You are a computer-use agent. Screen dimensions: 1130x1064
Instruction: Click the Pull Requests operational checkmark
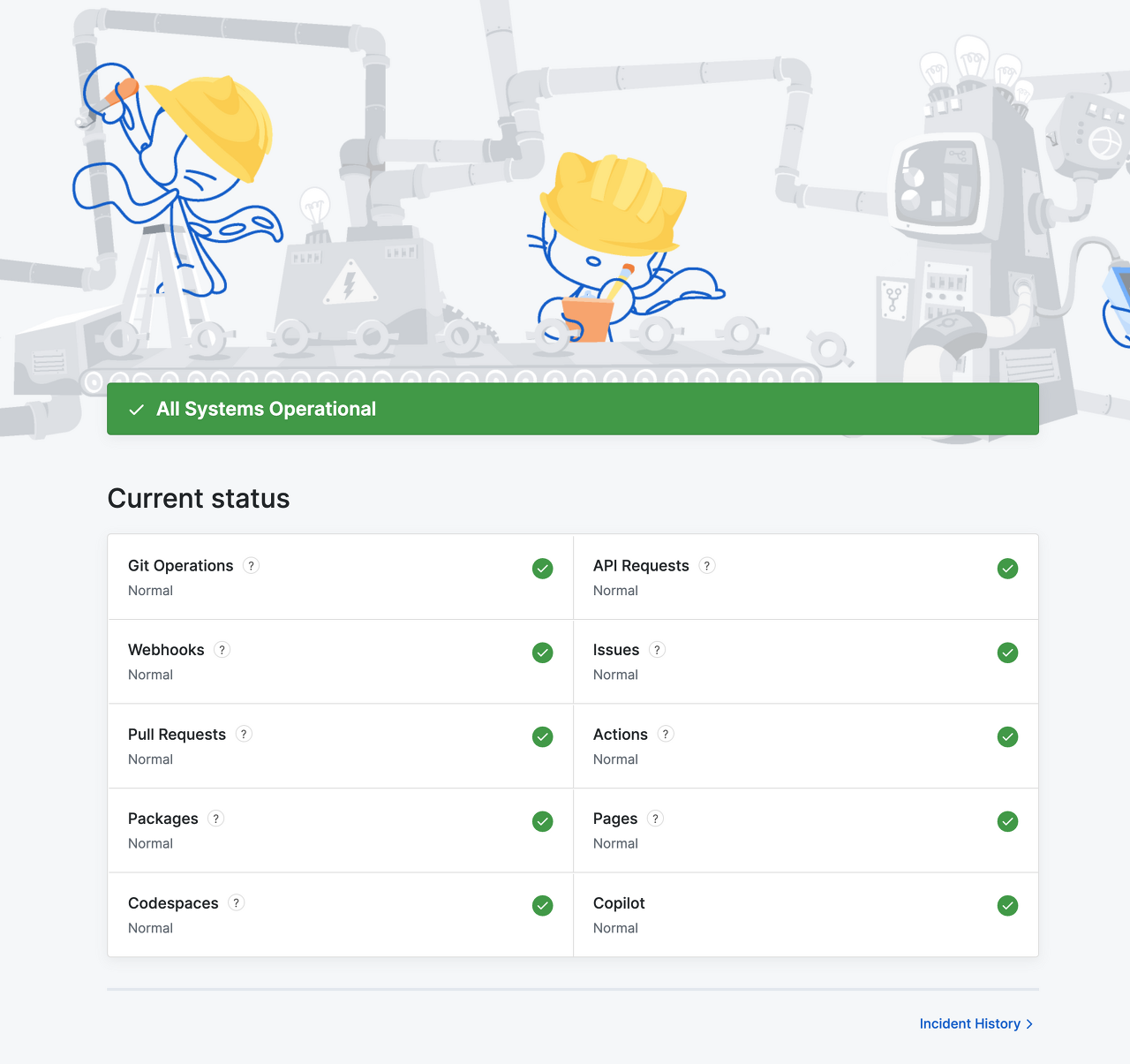pyautogui.click(x=543, y=736)
